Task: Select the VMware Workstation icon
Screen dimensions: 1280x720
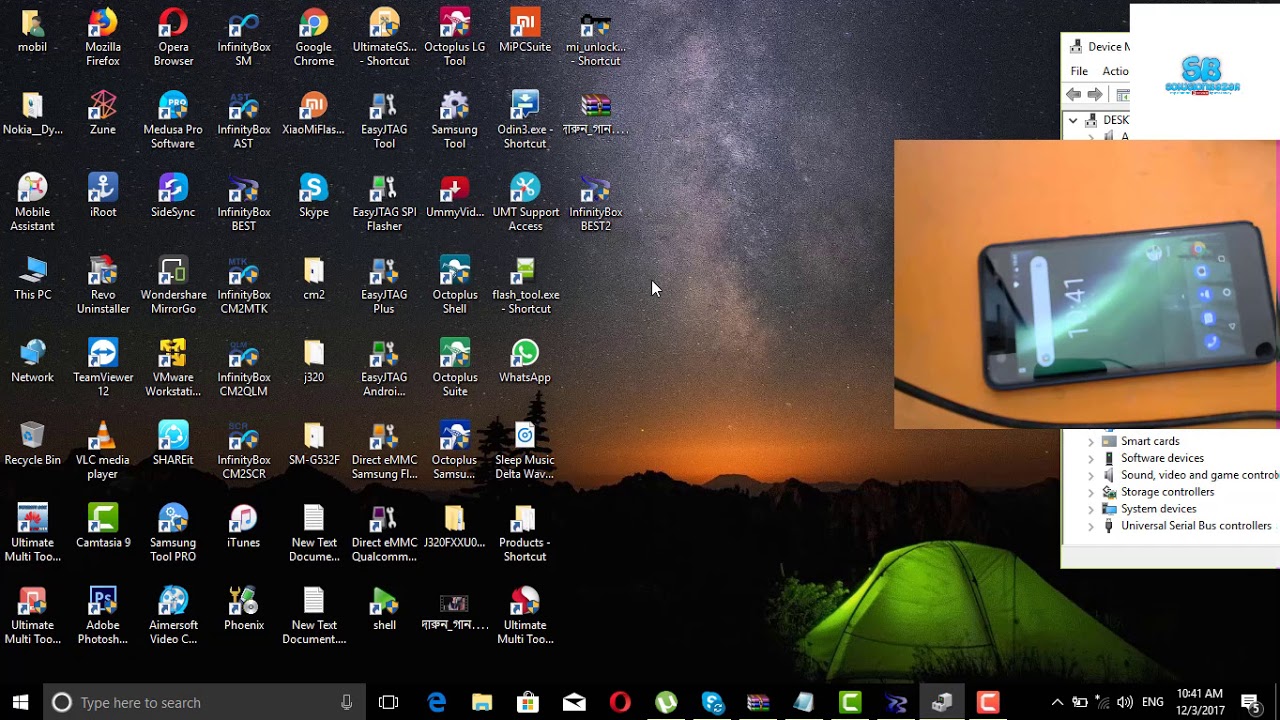Action: click(173, 369)
